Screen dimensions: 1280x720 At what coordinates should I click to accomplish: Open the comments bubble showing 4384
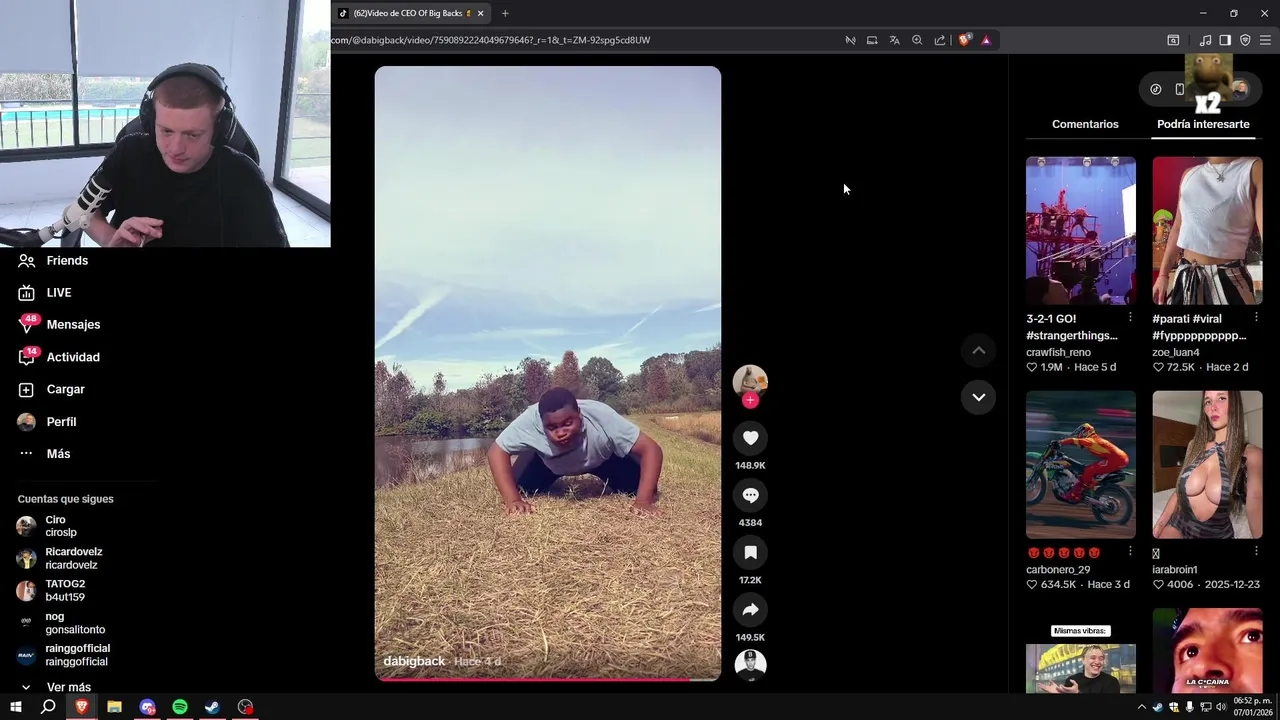click(x=750, y=495)
